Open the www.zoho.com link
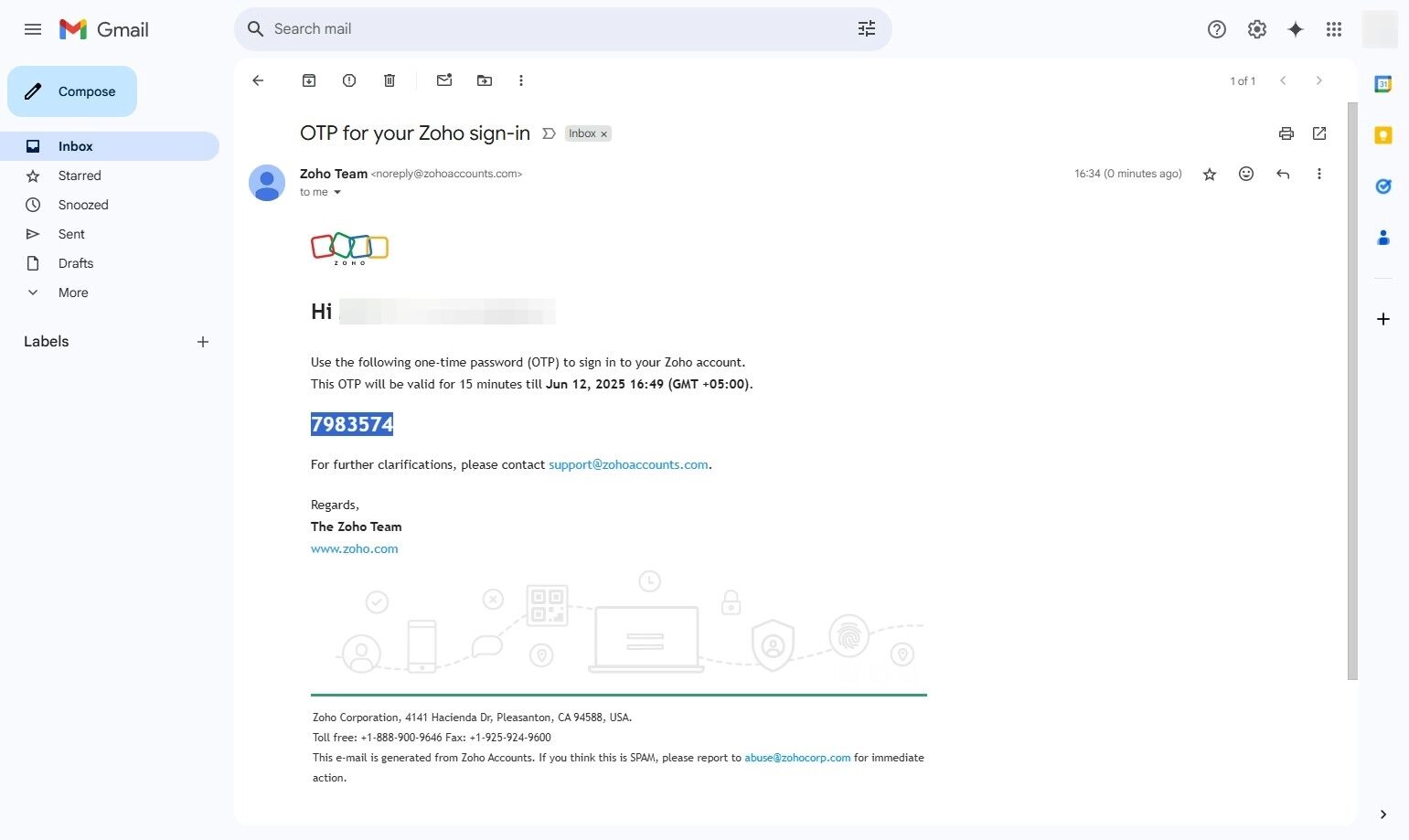The width and height of the screenshot is (1409, 840). pyautogui.click(x=355, y=548)
